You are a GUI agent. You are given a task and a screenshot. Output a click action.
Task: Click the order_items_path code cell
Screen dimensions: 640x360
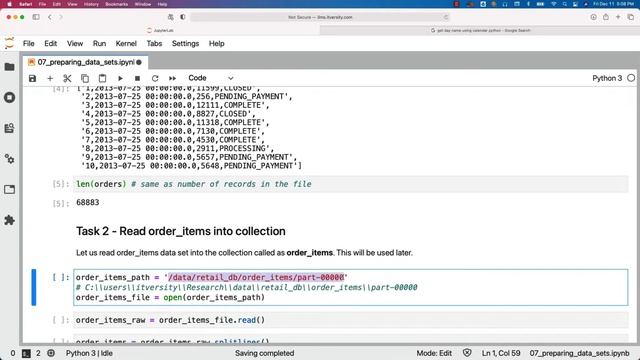click(x=351, y=287)
